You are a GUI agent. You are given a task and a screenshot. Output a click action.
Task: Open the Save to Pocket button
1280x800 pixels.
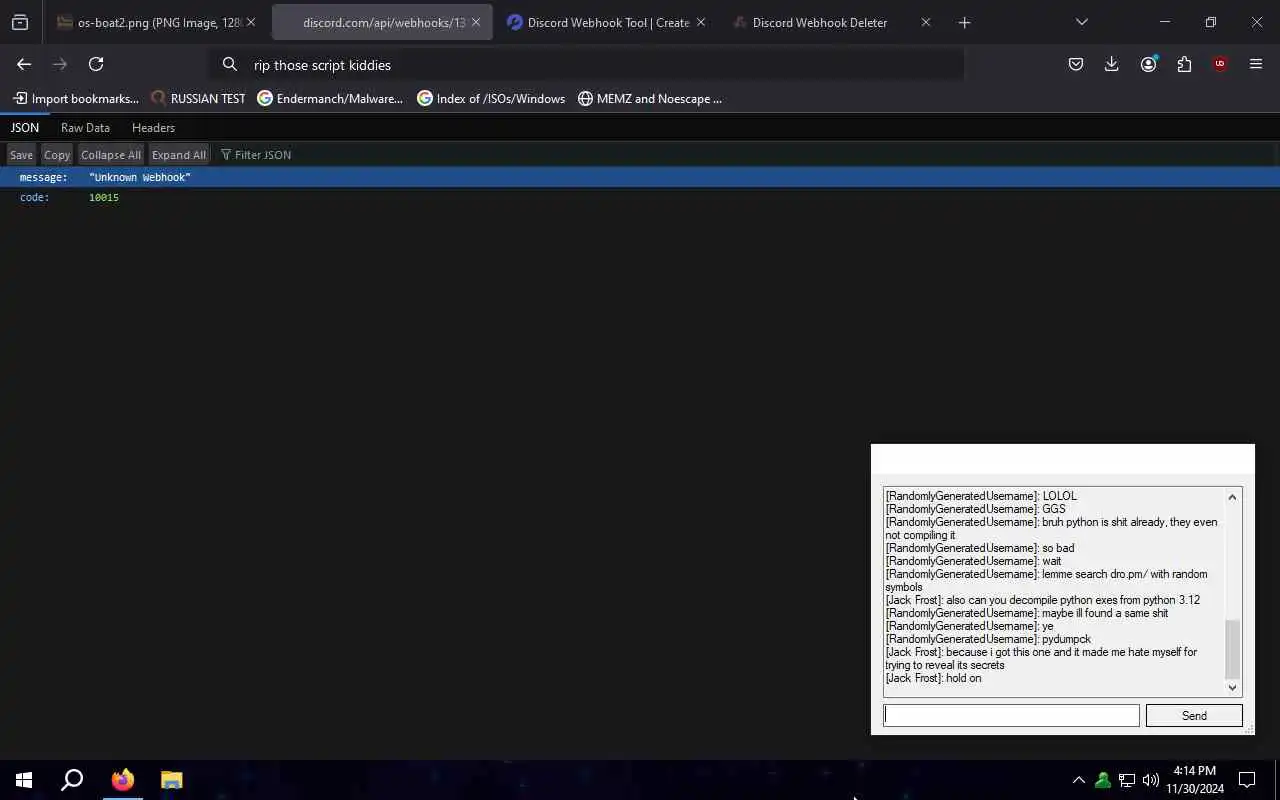click(1076, 64)
